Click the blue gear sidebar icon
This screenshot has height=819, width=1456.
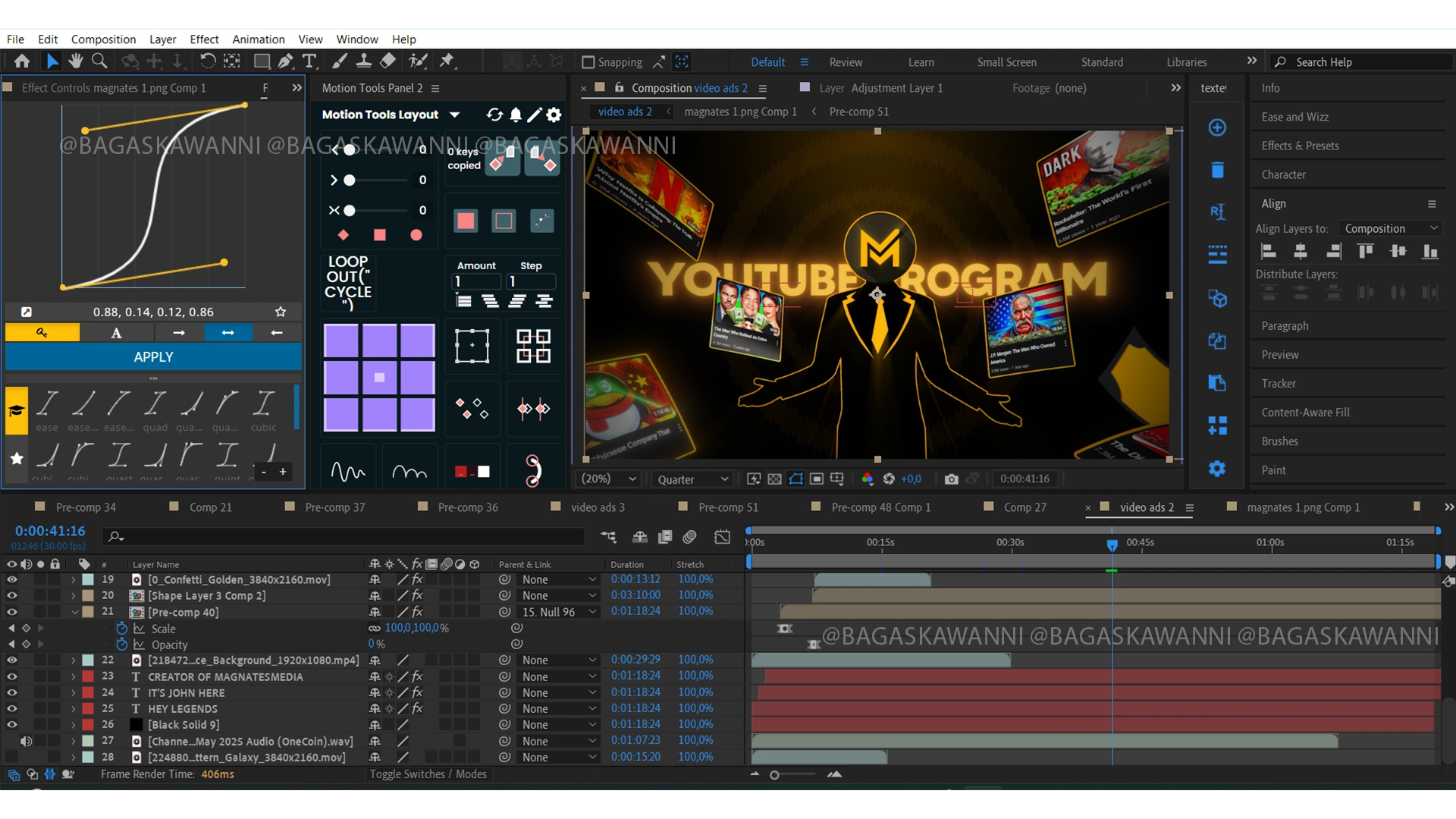[1217, 469]
